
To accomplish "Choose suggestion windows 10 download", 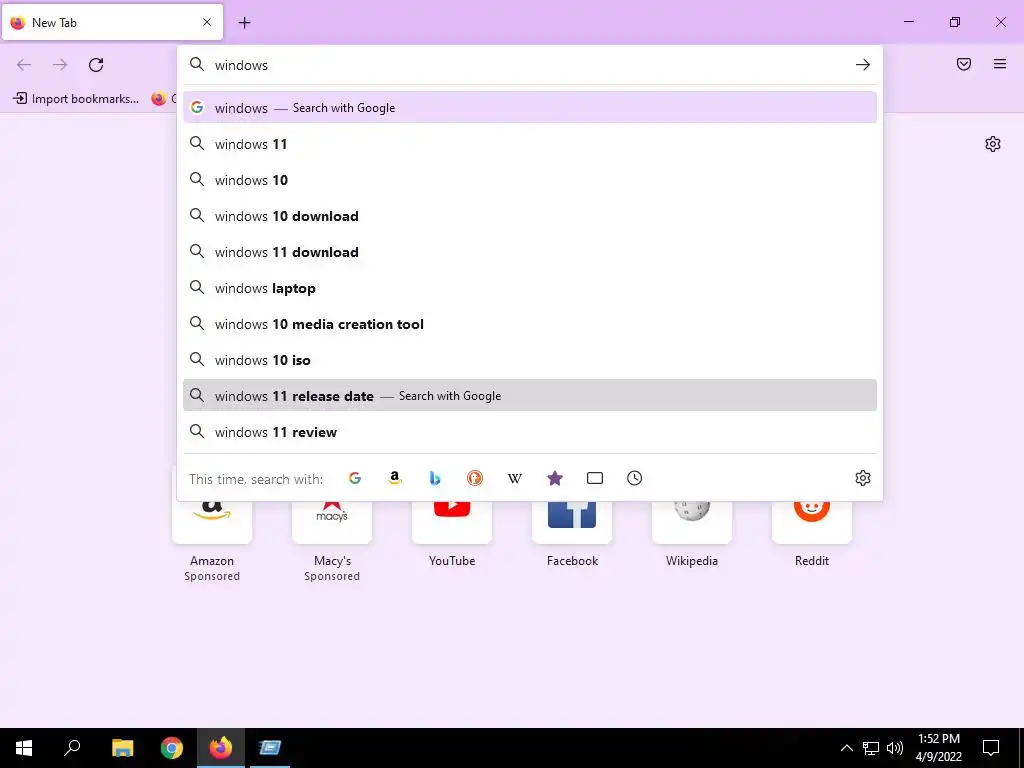I will (x=530, y=216).
